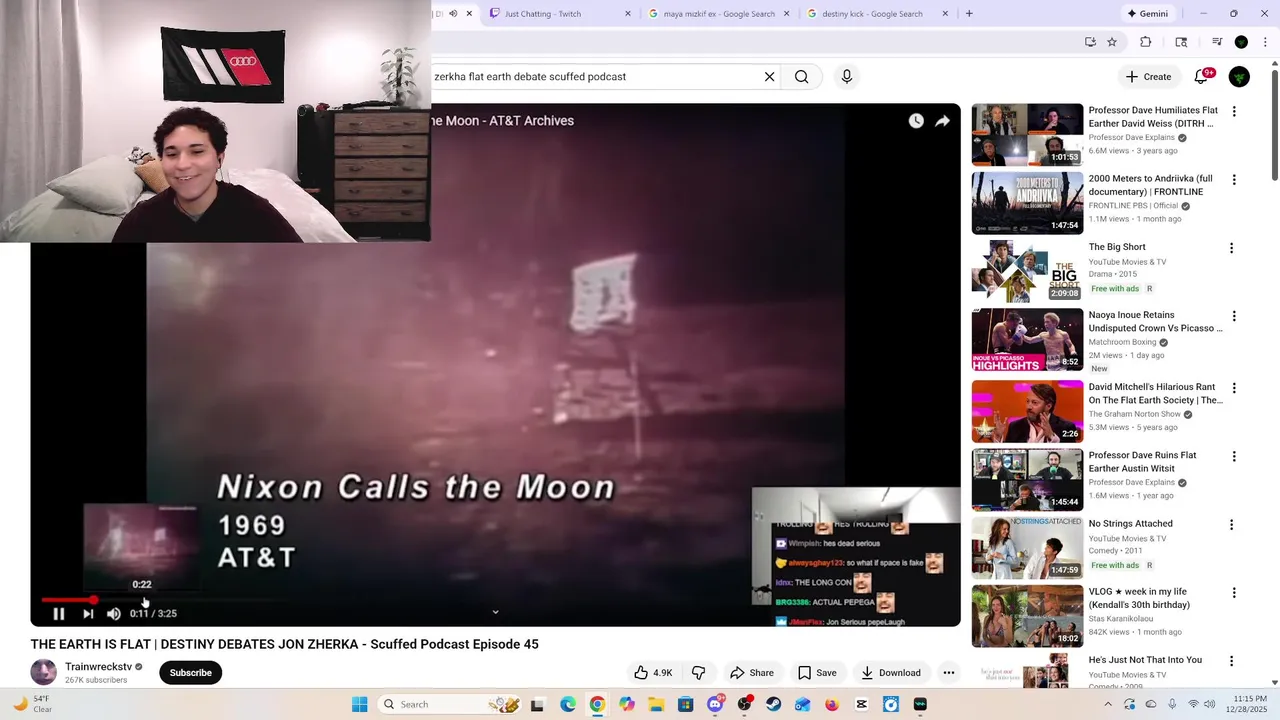Open more actions ellipsis under video

(x=949, y=673)
